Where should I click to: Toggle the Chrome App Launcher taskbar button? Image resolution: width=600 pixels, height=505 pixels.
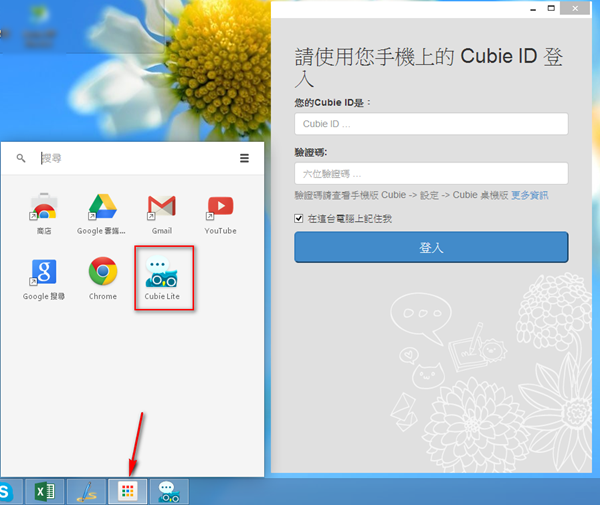pyautogui.click(x=127, y=492)
